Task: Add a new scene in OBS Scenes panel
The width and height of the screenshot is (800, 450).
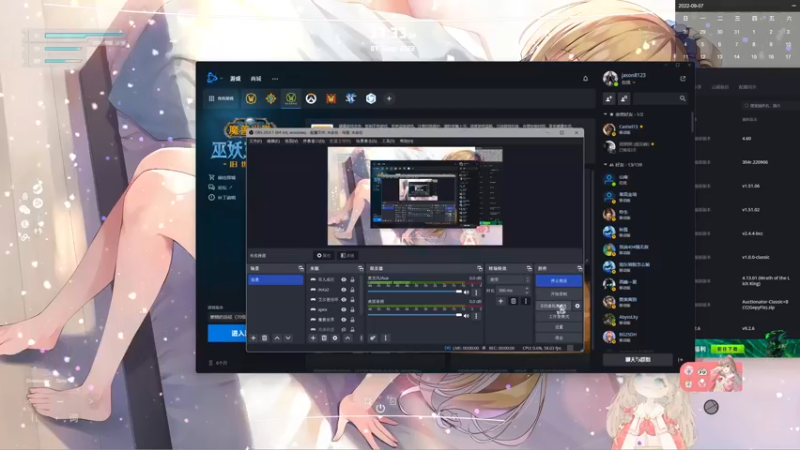Action: pyautogui.click(x=254, y=338)
